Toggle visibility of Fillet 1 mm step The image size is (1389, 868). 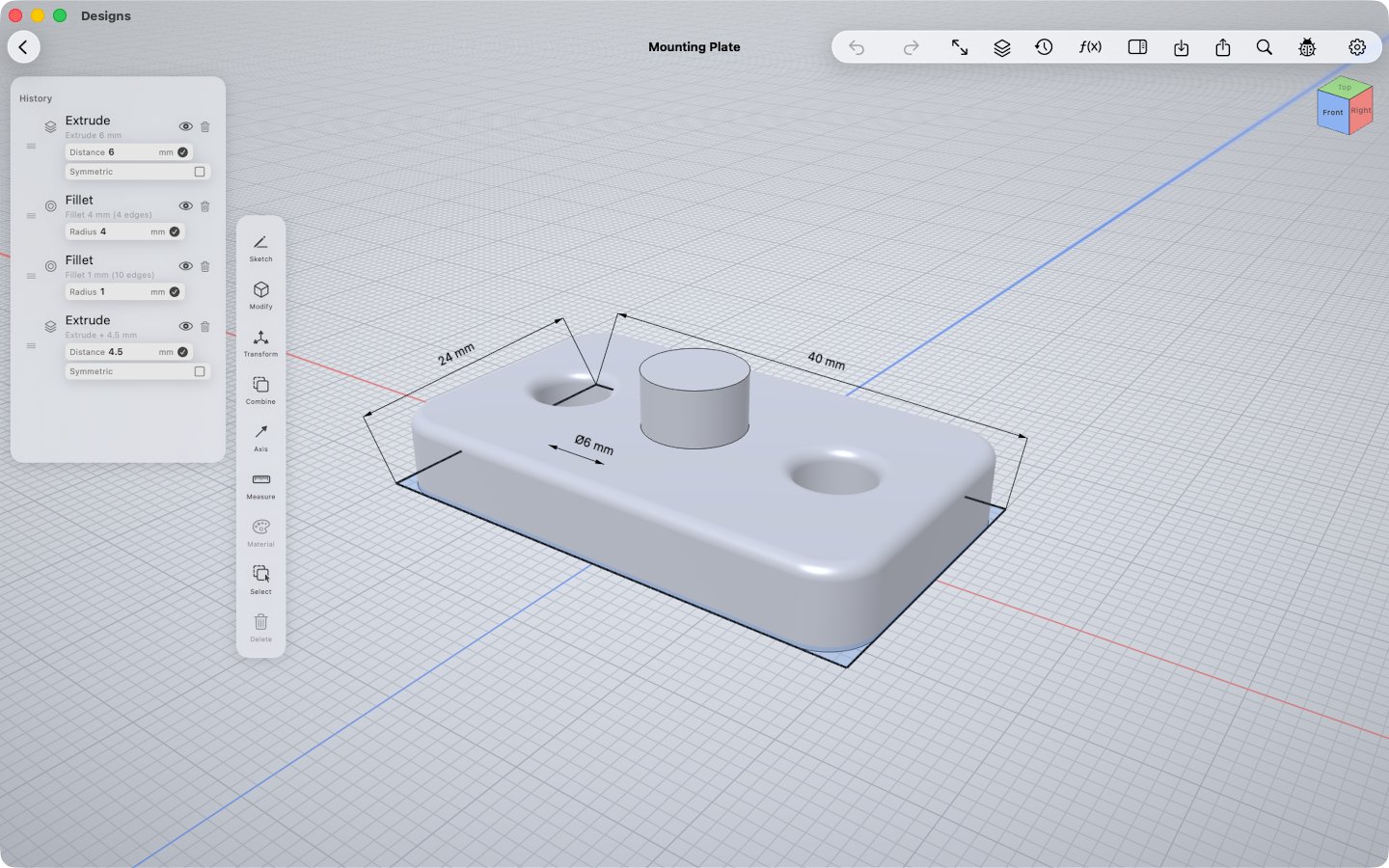(x=186, y=266)
